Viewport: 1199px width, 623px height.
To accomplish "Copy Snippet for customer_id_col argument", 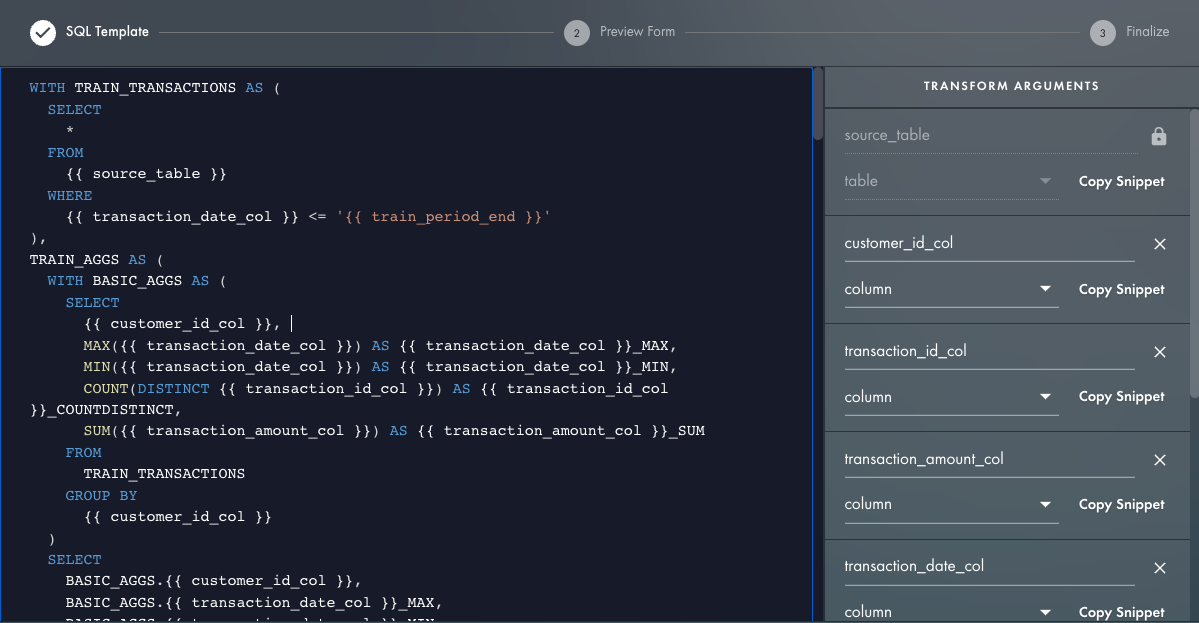I will (1121, 290).
